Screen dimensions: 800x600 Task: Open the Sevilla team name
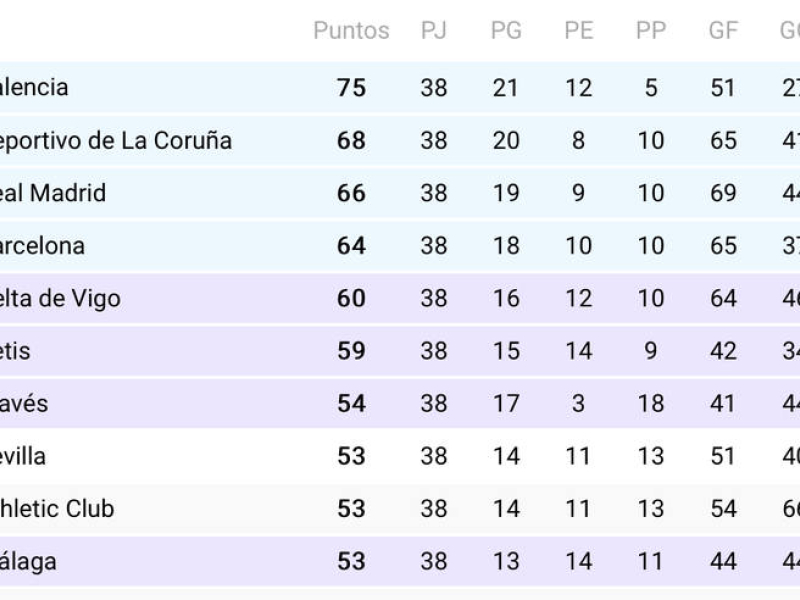tap(23, 457)
